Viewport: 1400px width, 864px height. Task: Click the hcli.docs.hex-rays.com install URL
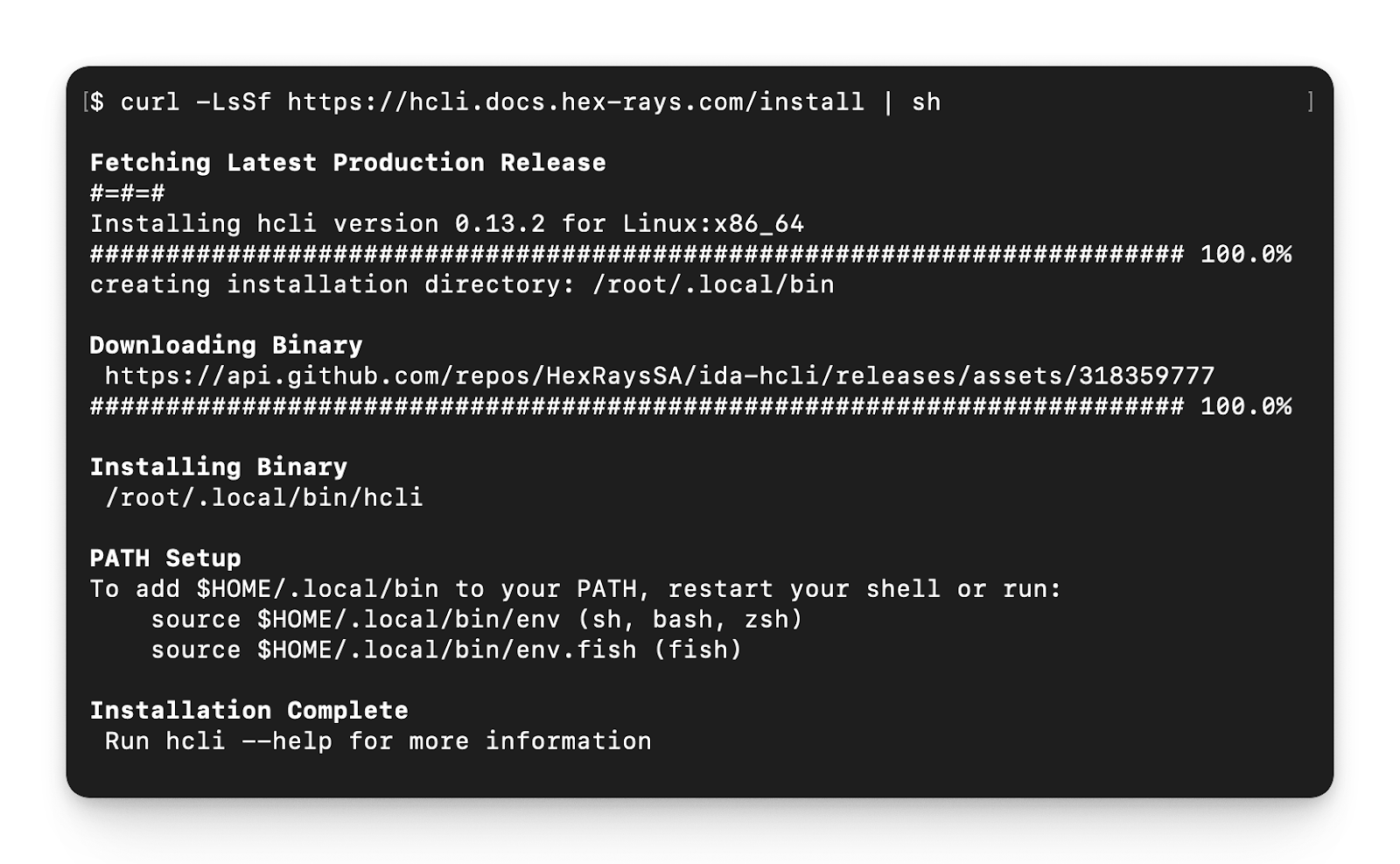pos(575,102)
